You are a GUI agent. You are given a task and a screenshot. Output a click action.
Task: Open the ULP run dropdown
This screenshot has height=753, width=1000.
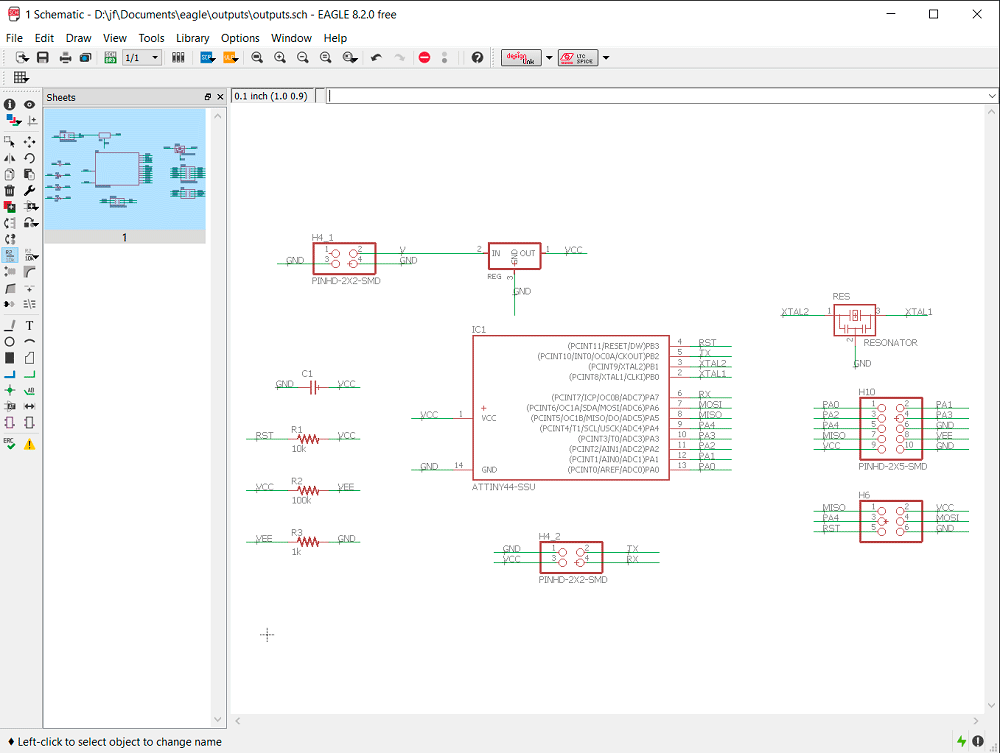click(231, 57)
